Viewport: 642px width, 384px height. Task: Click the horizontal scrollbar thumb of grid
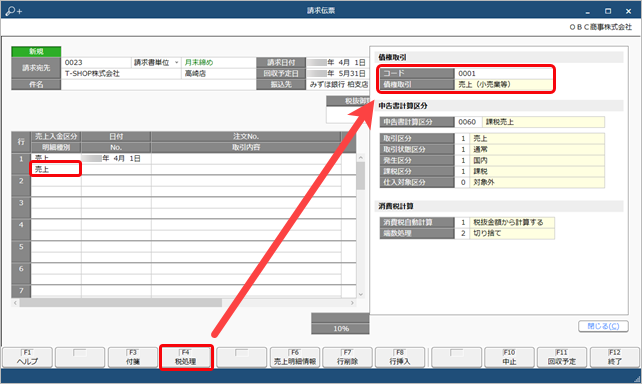(120, 303)
